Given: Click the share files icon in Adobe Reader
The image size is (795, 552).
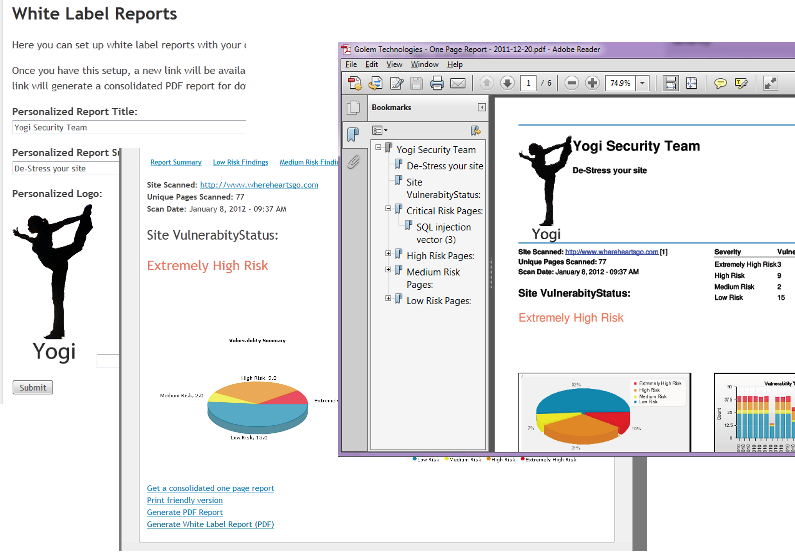Looking at the screenshot, I should pos(375,83).
